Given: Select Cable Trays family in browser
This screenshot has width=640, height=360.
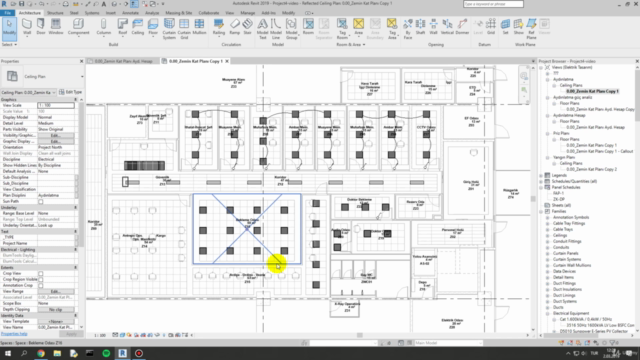Looking at the screenshot, I should point(562,229).
